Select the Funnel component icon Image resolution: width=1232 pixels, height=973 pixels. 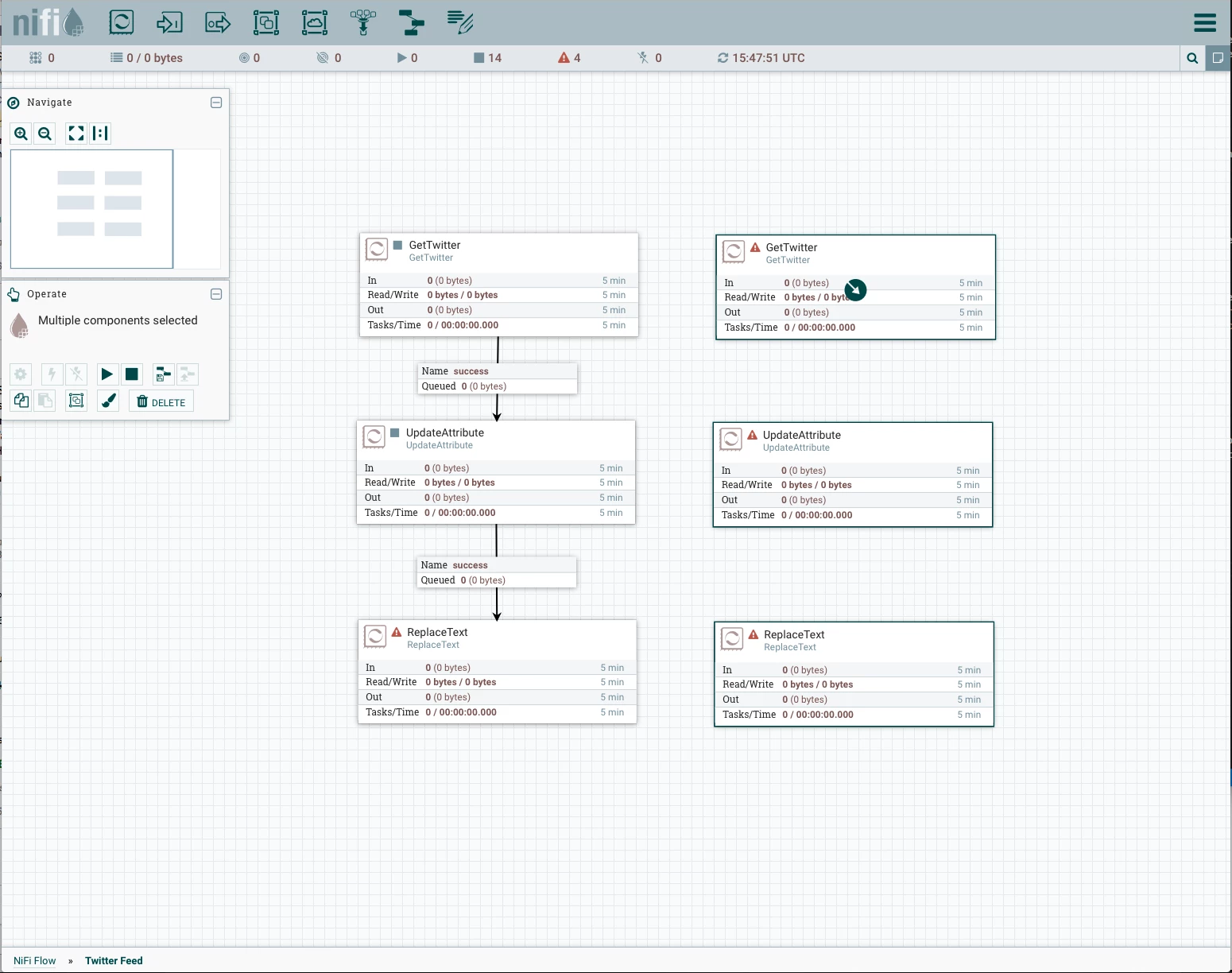pos(363,22)
